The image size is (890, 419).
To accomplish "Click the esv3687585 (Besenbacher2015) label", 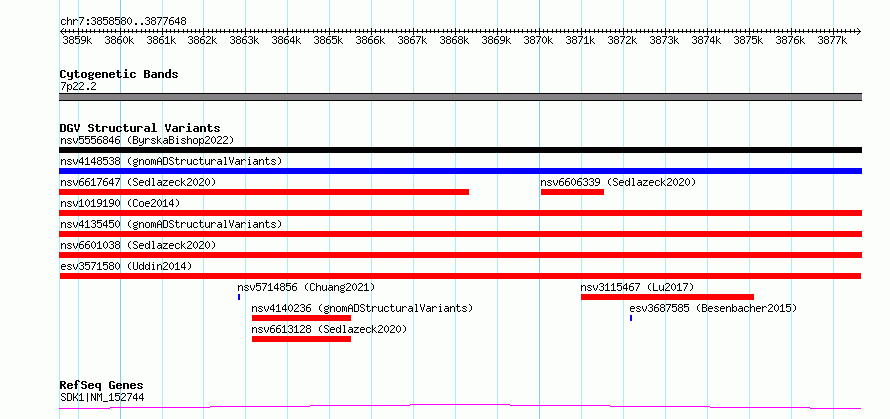I will tap(713, 308).
